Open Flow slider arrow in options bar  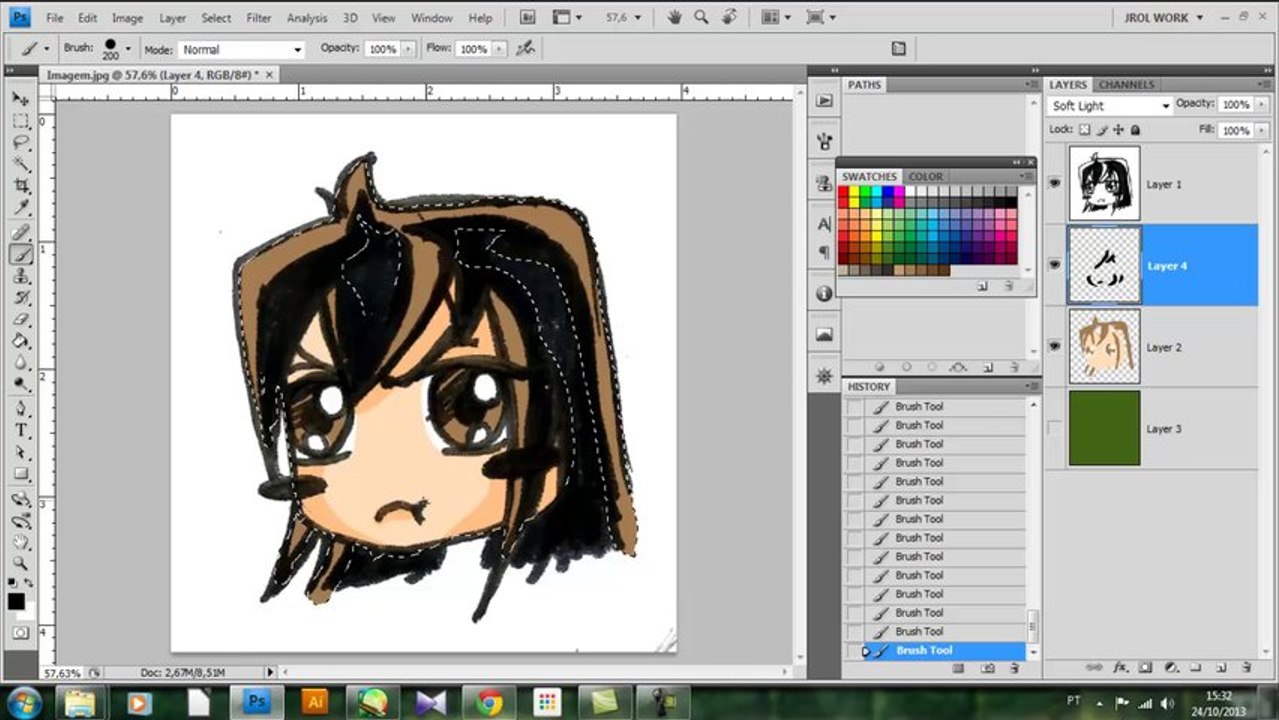point(499,49)
